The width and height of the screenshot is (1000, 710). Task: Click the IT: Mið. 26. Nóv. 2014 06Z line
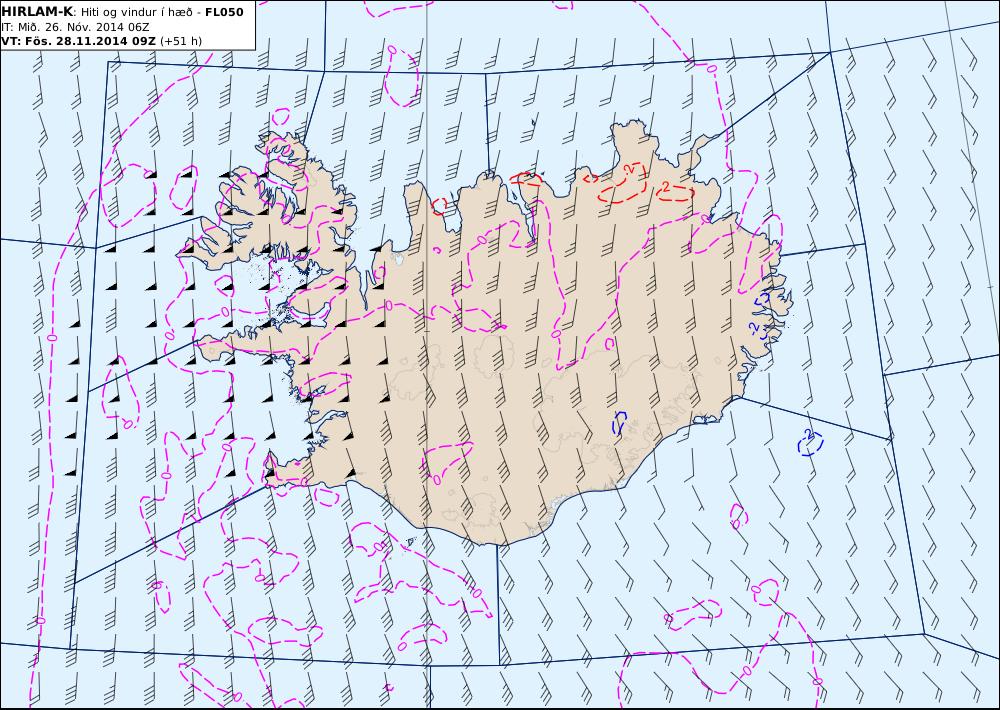click(75, 27)
